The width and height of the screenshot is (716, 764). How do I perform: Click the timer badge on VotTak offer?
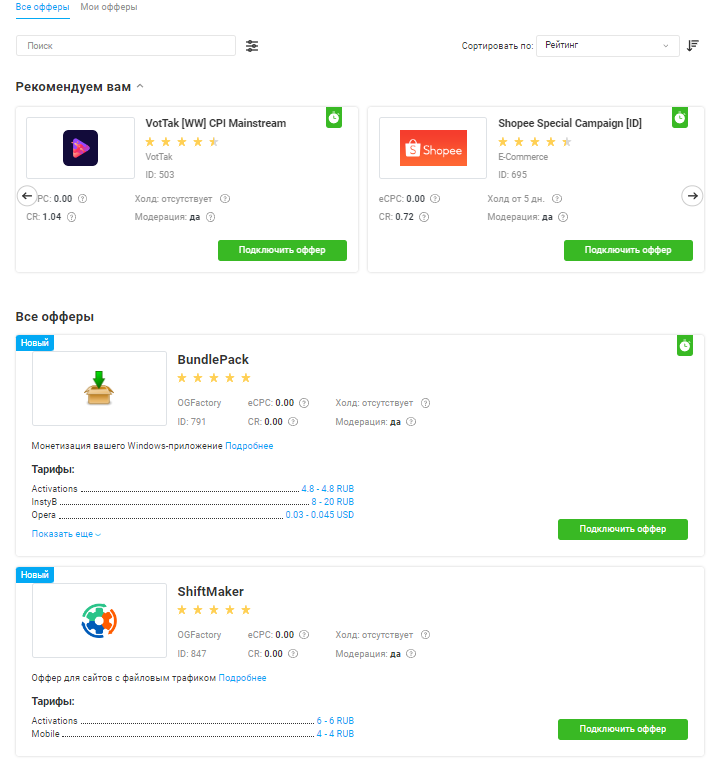pyautogui.click(x=334, y=117)
